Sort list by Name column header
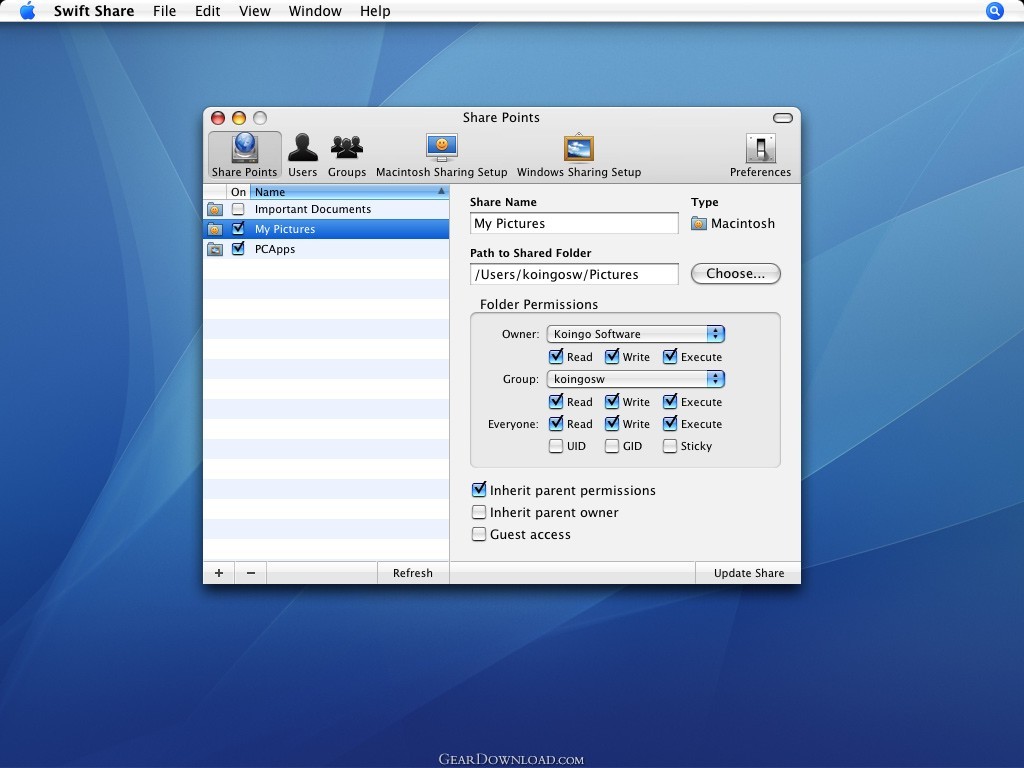Image resolution: width=1024 pixels, height=768 pixels. pyautogui.click(x=349, y=192)
